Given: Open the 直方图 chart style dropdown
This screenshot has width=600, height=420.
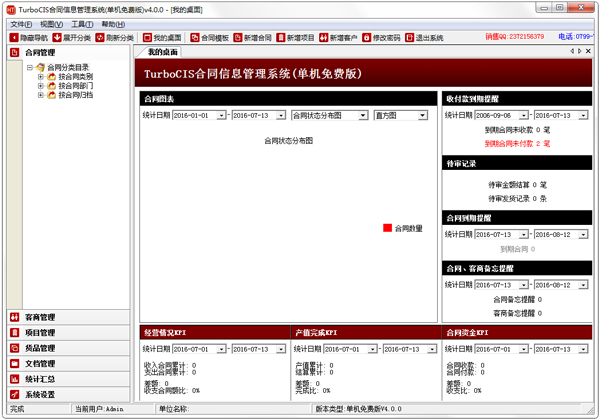Looking at the screenshot, I should 422,115.
